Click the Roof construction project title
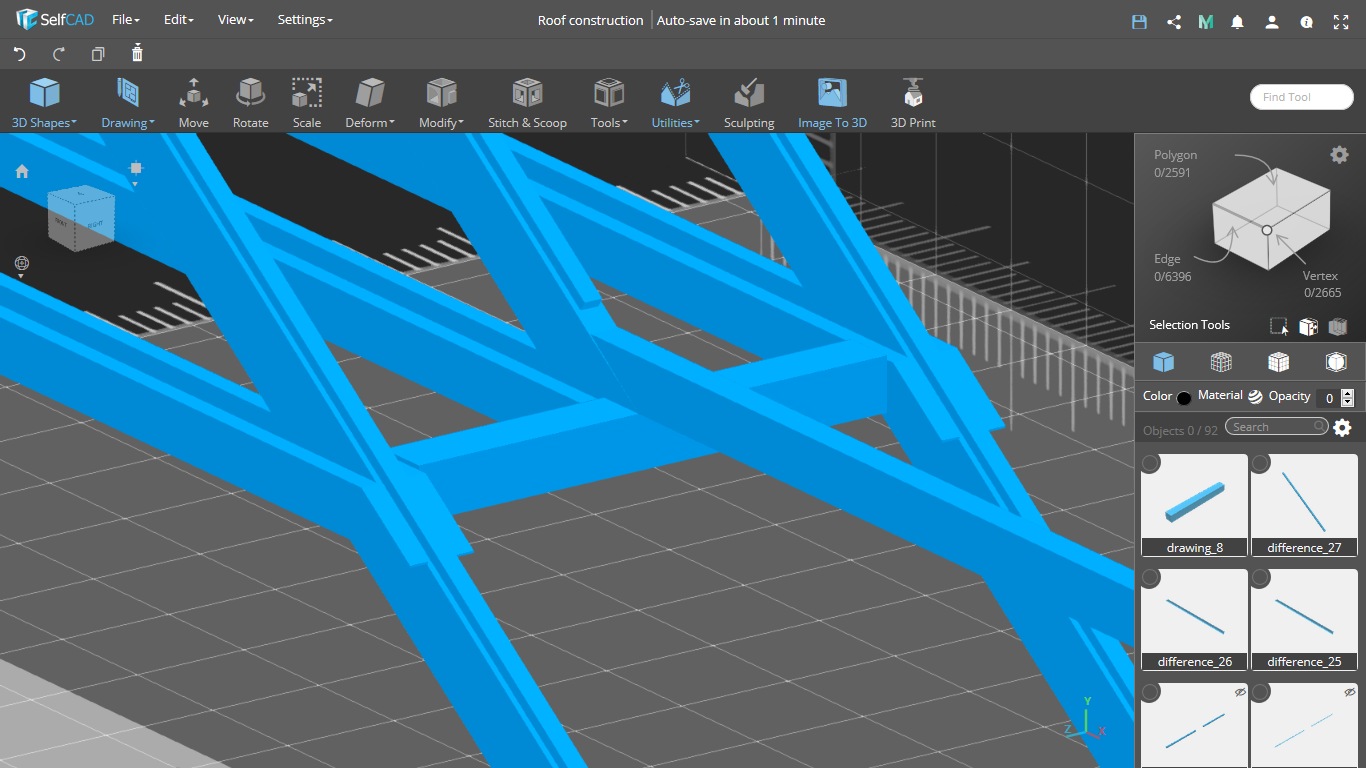The image size is (1366, 768). 590,20
